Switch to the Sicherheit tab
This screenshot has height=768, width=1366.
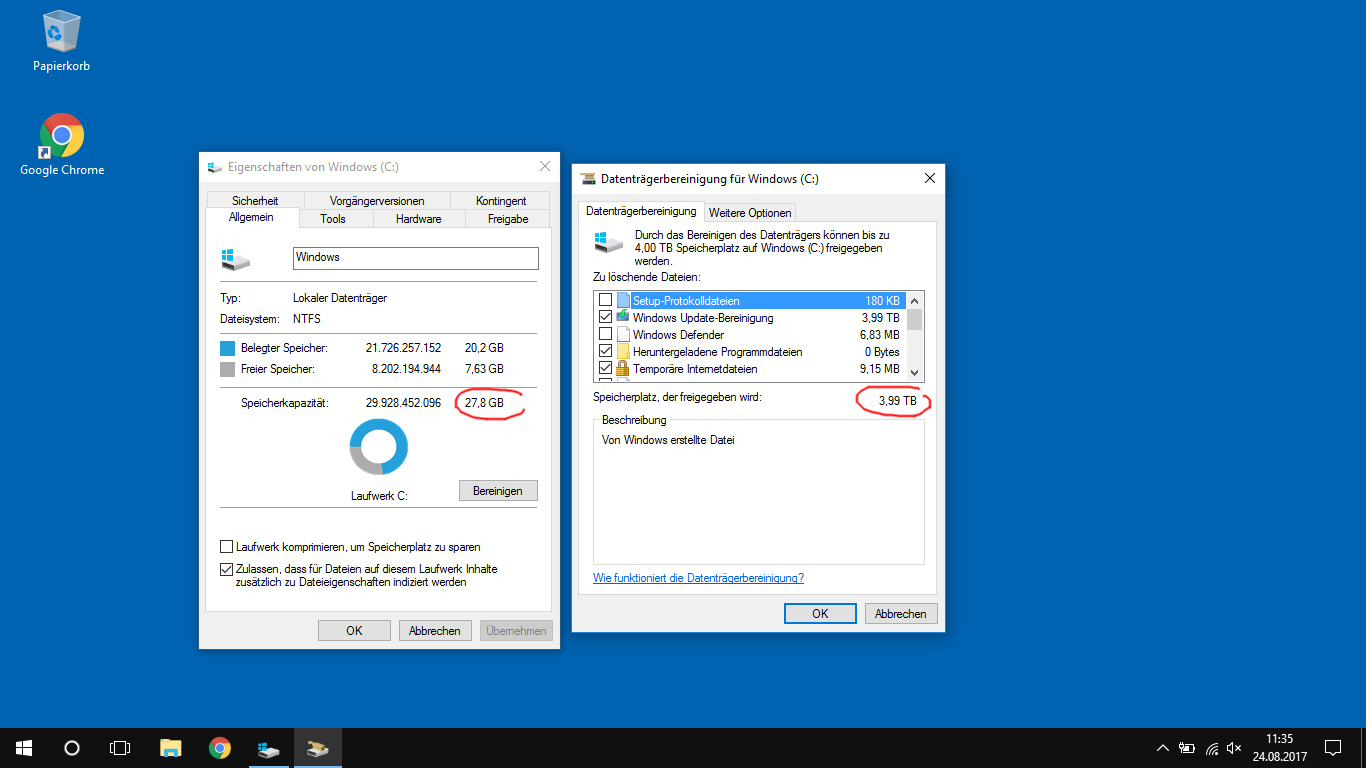(x=254, y=201)
